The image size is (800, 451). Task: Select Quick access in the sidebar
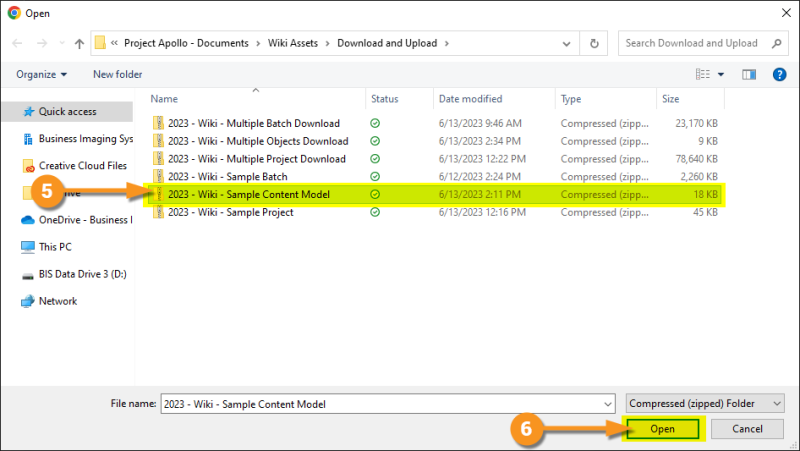(x=67, y=111)
